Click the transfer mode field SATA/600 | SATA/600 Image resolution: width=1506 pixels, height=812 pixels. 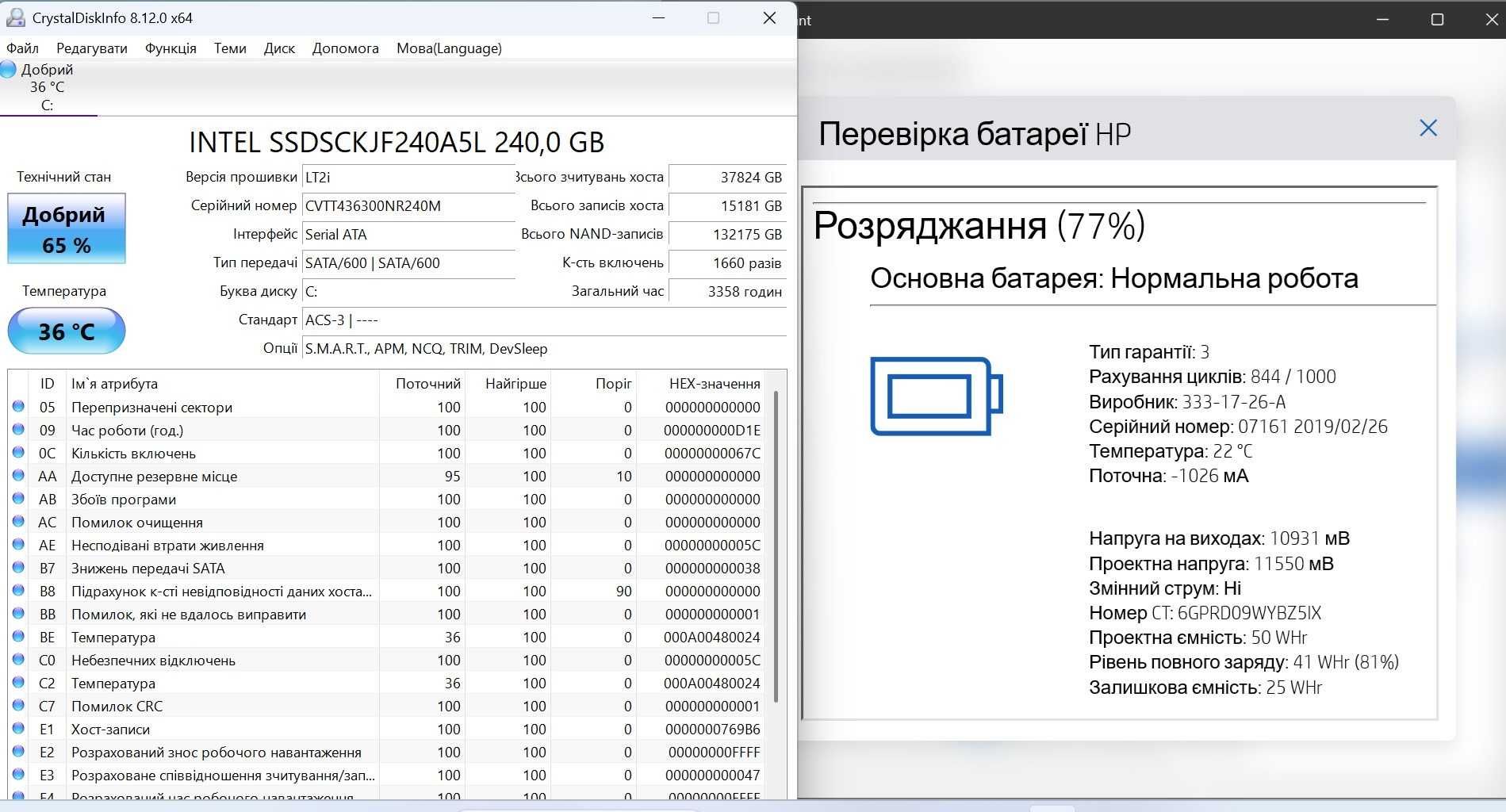point(408,263)
